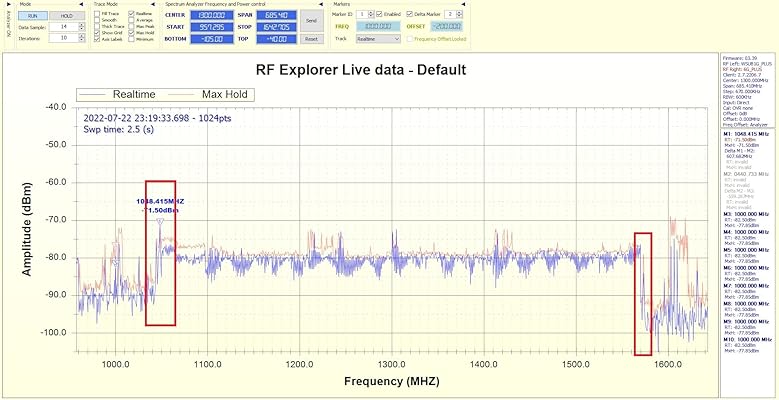Click the STOP frequency field

tap(276, 27)
